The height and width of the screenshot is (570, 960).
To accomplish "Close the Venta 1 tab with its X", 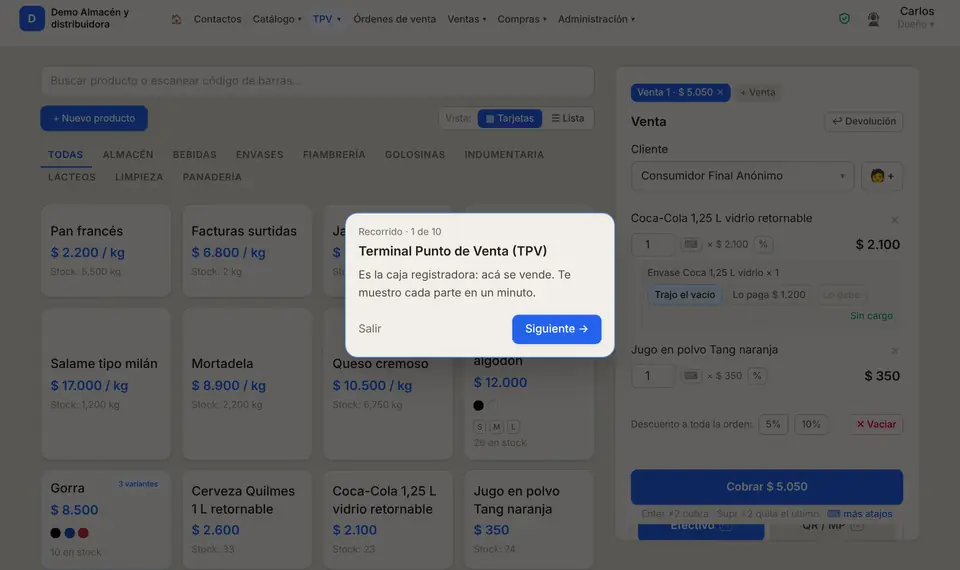I will pyautogui.click(x=720, y=92).
